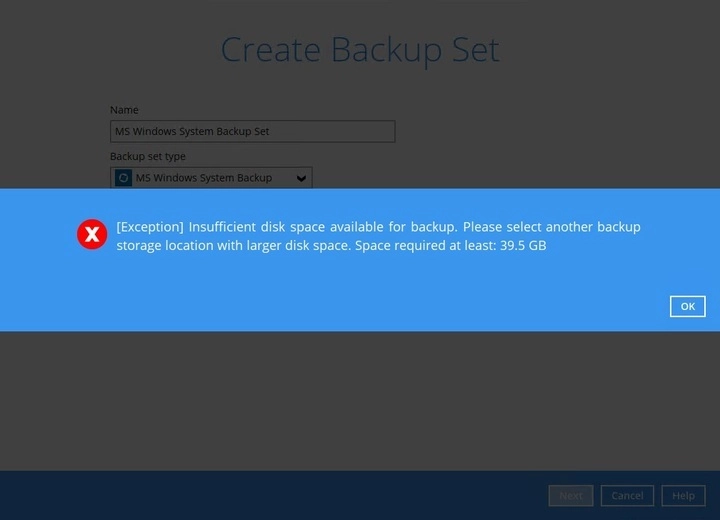Click the Backup set type label

(148, 156)
